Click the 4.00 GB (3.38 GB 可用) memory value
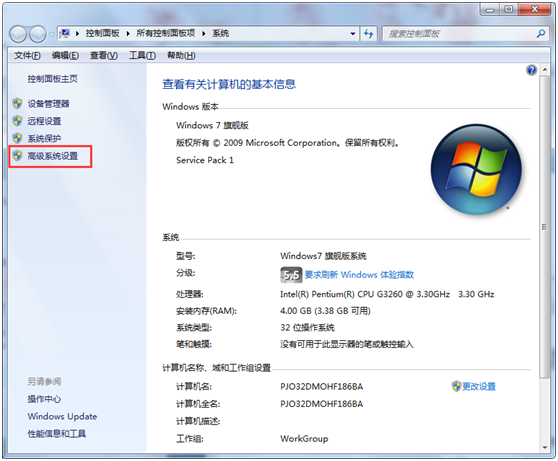The height and width of the screenshot is (461, 558). coord(325,311)
